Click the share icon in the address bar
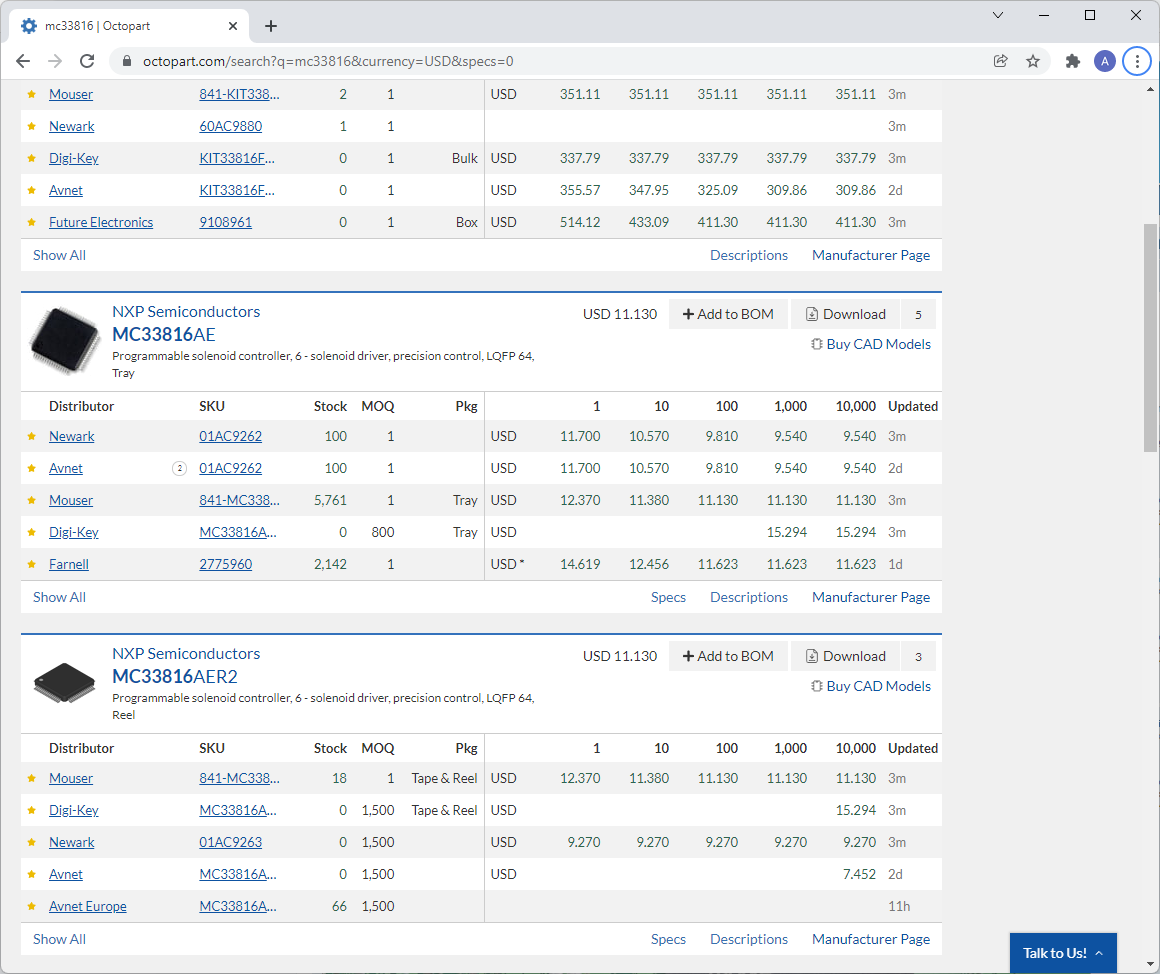1160x974 pixels. (1000, 61)
